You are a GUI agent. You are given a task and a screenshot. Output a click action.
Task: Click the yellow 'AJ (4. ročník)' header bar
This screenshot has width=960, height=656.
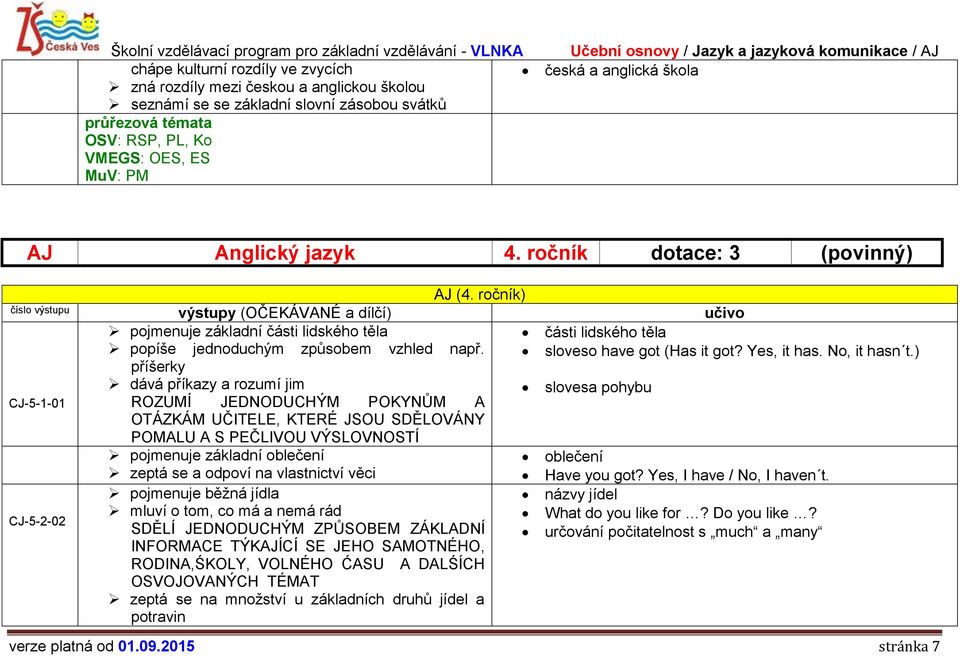pyautogui.click(x=479, y=295)
